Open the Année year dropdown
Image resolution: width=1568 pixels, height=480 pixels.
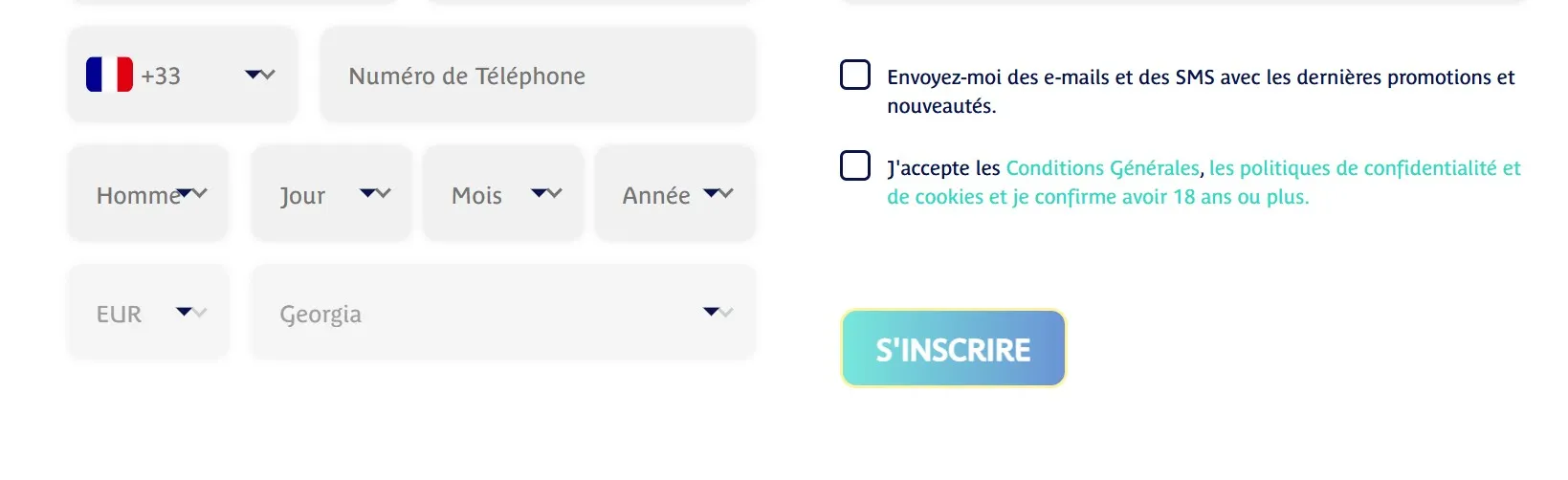(674, 194)
